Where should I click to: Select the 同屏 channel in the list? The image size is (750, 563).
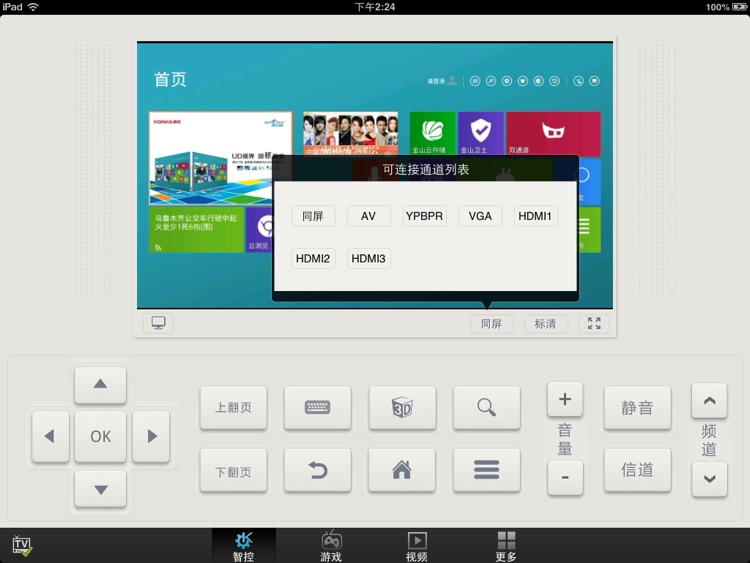[x=313, y=216]
